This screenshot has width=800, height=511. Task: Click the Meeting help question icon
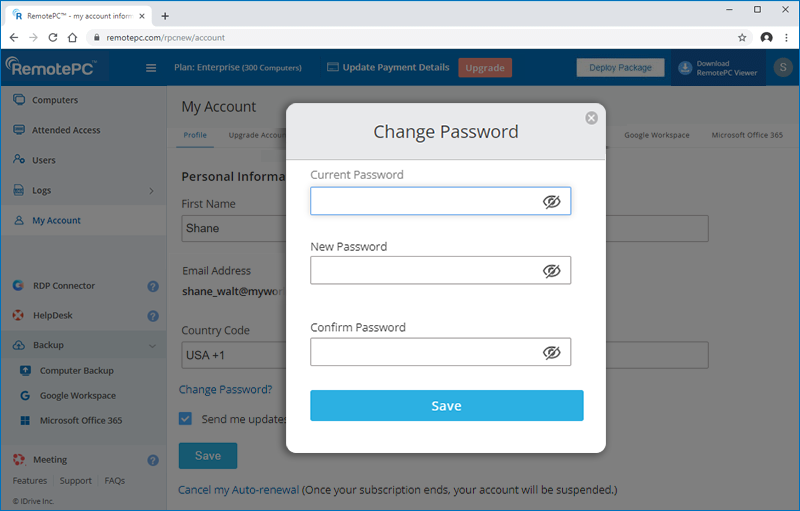pyautogui.click(x=153, y=461)
